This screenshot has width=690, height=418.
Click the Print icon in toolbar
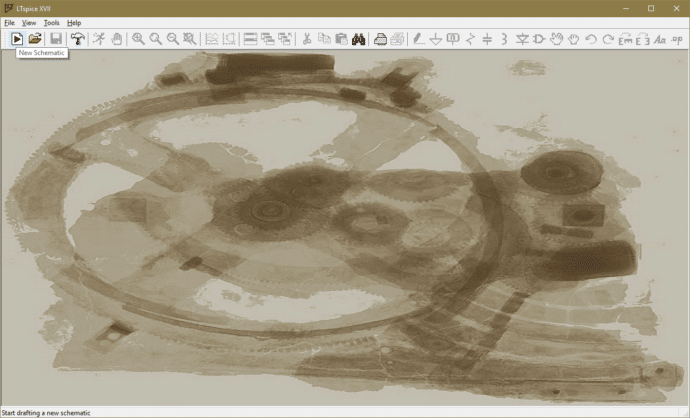(381, 39)
